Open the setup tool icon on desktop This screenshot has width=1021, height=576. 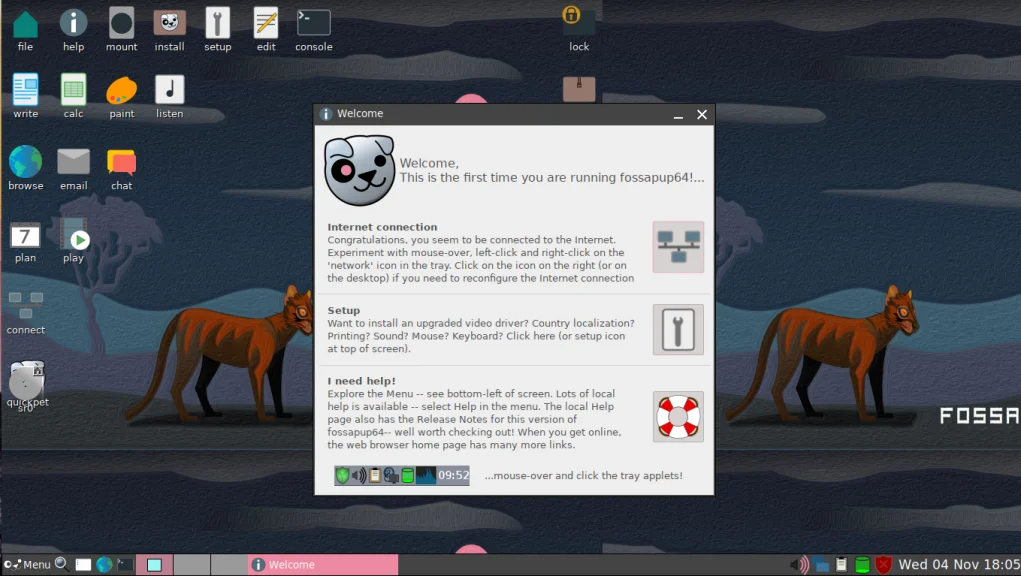tap(217, 22)
